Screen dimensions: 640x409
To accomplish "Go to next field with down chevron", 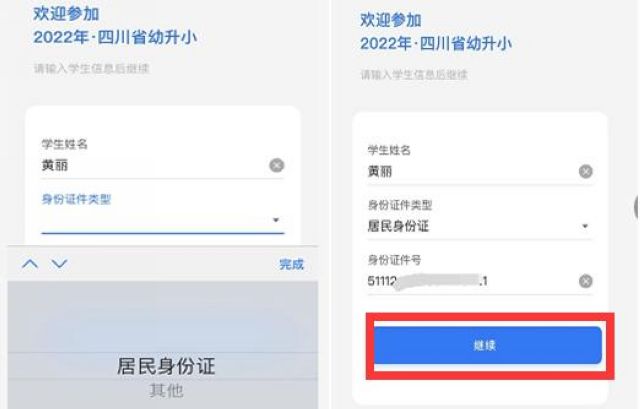I will (60, 264).
